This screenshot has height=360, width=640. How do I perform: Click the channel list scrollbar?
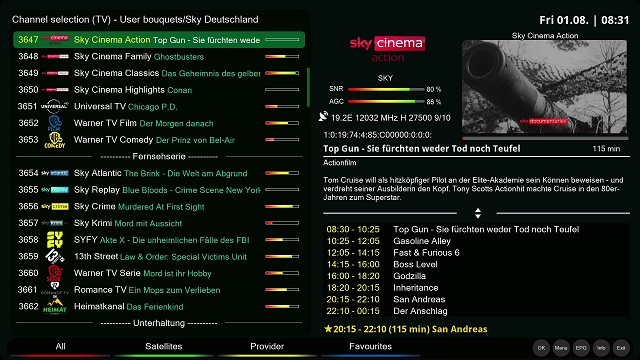point(308,87)
